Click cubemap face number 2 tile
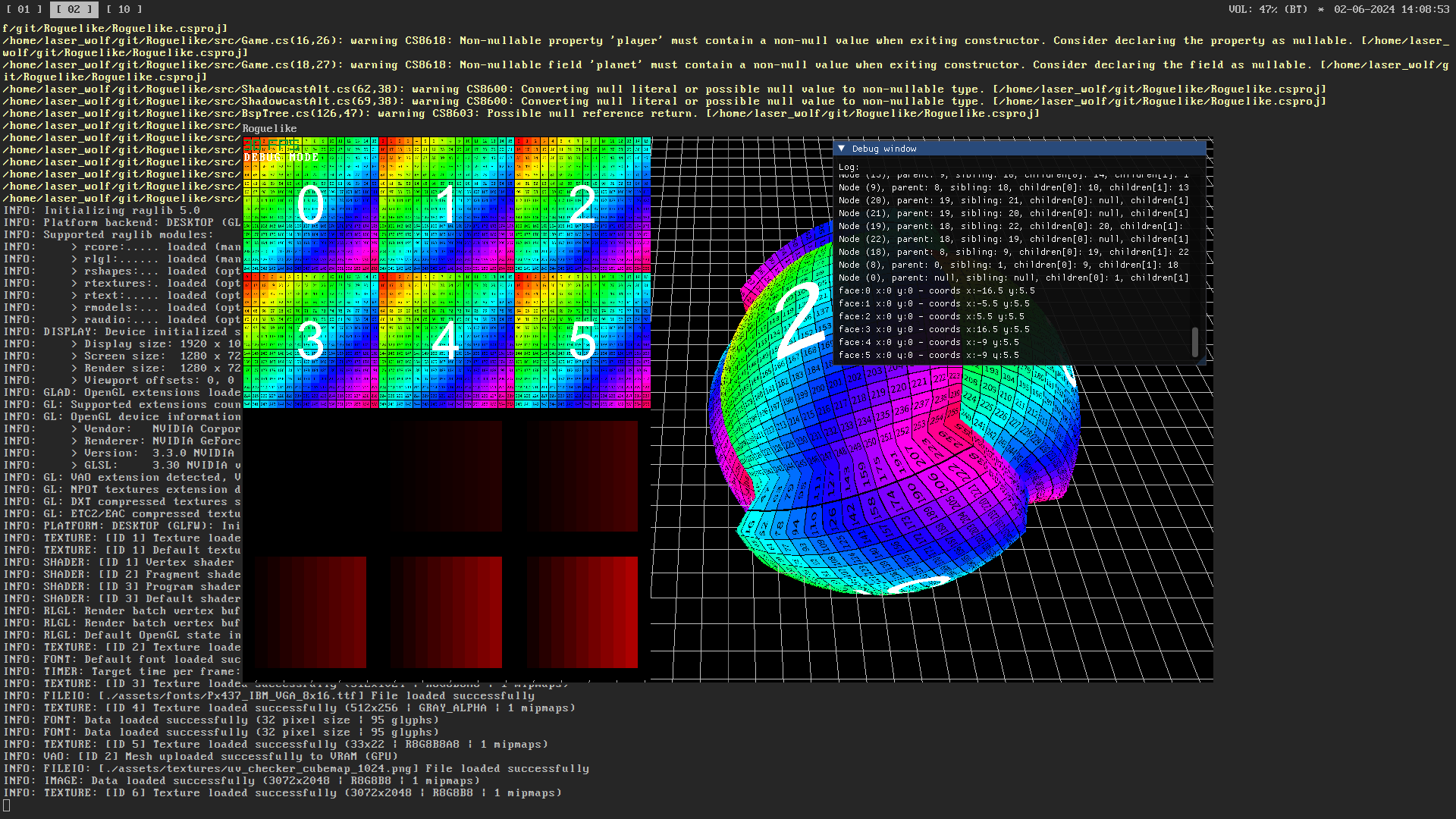 [582, 205]
